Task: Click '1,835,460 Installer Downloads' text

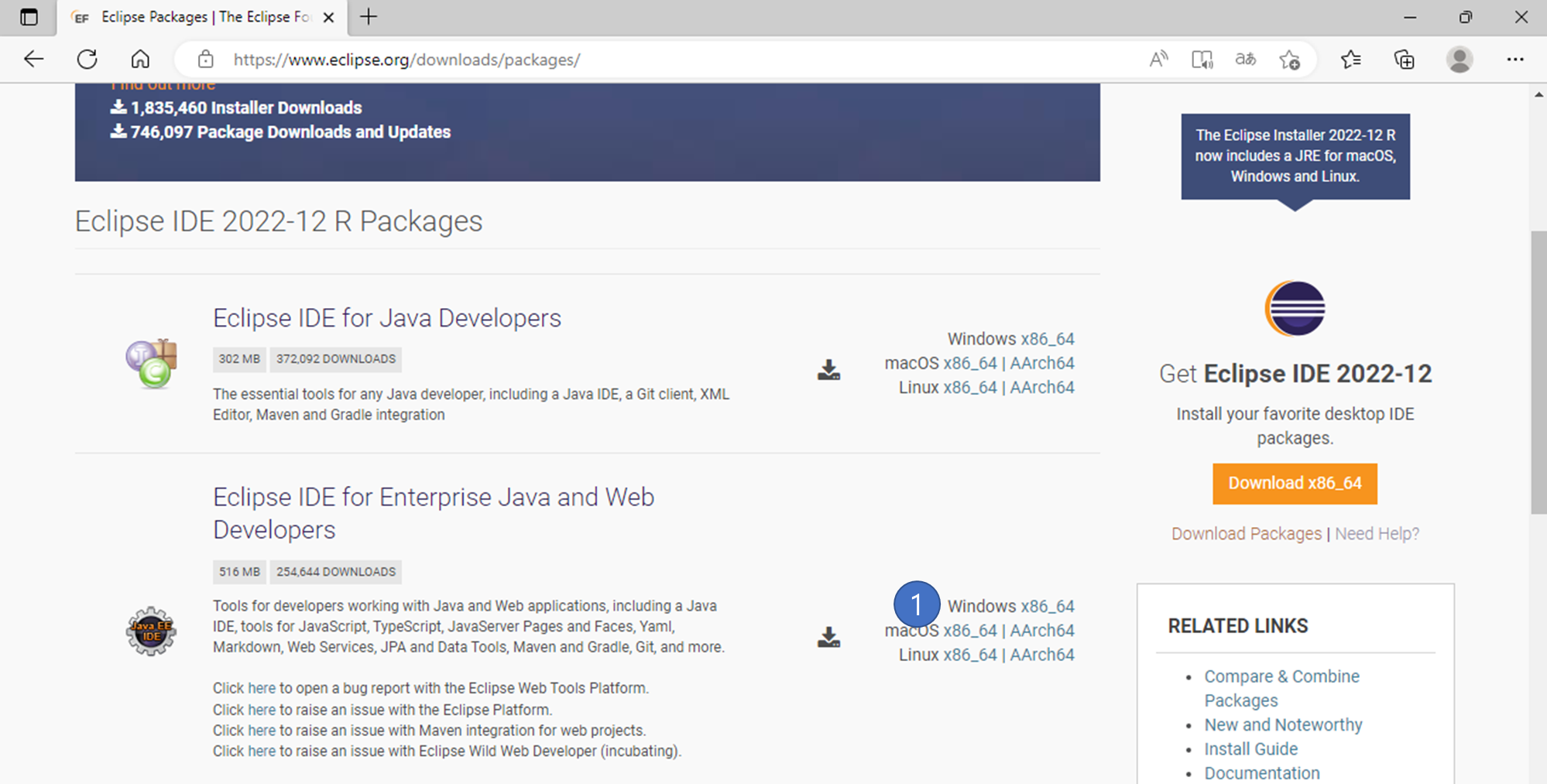Action: click(245, 108)
